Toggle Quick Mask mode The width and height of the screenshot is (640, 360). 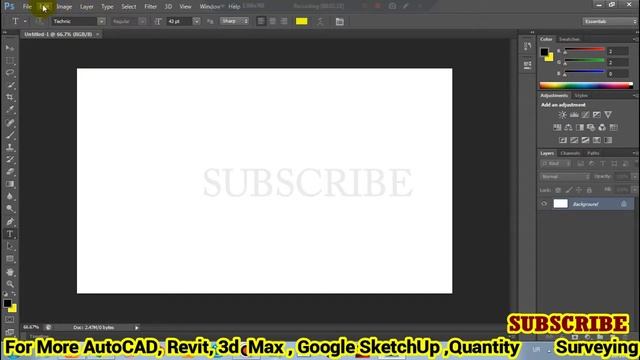pos(10,319)
